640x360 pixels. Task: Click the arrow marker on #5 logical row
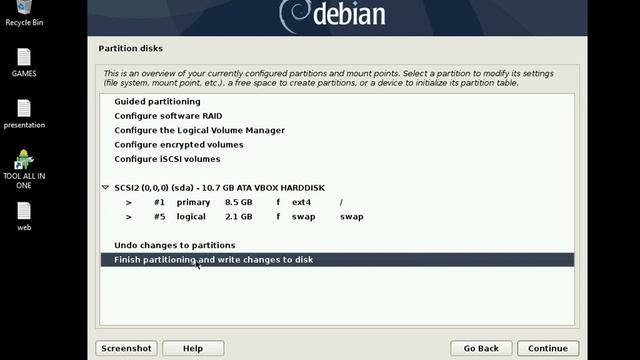[129, 217]
